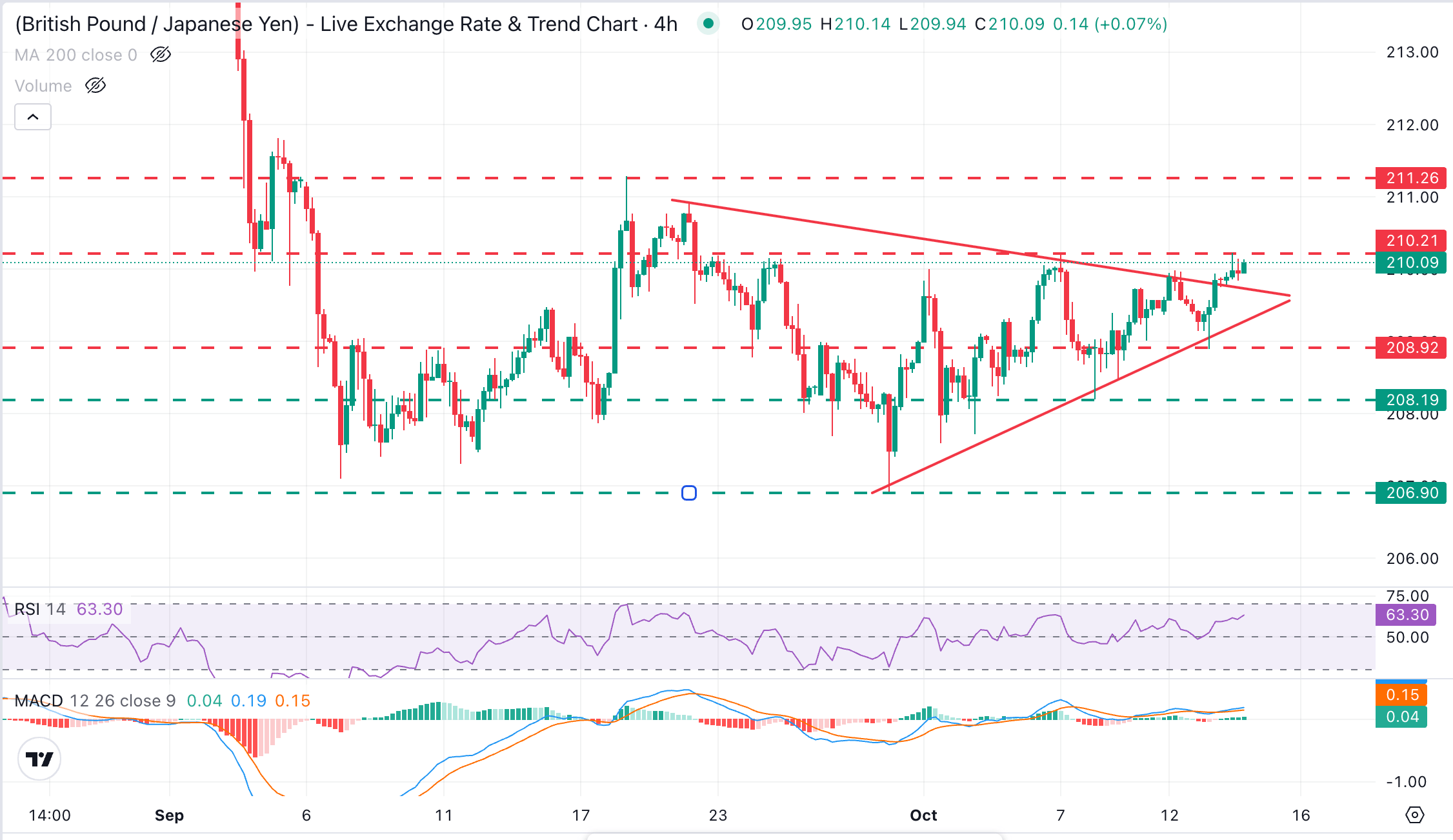Click the MACD -1.00 axis label
The image size is (1453, 840).
pos(1407,782)
